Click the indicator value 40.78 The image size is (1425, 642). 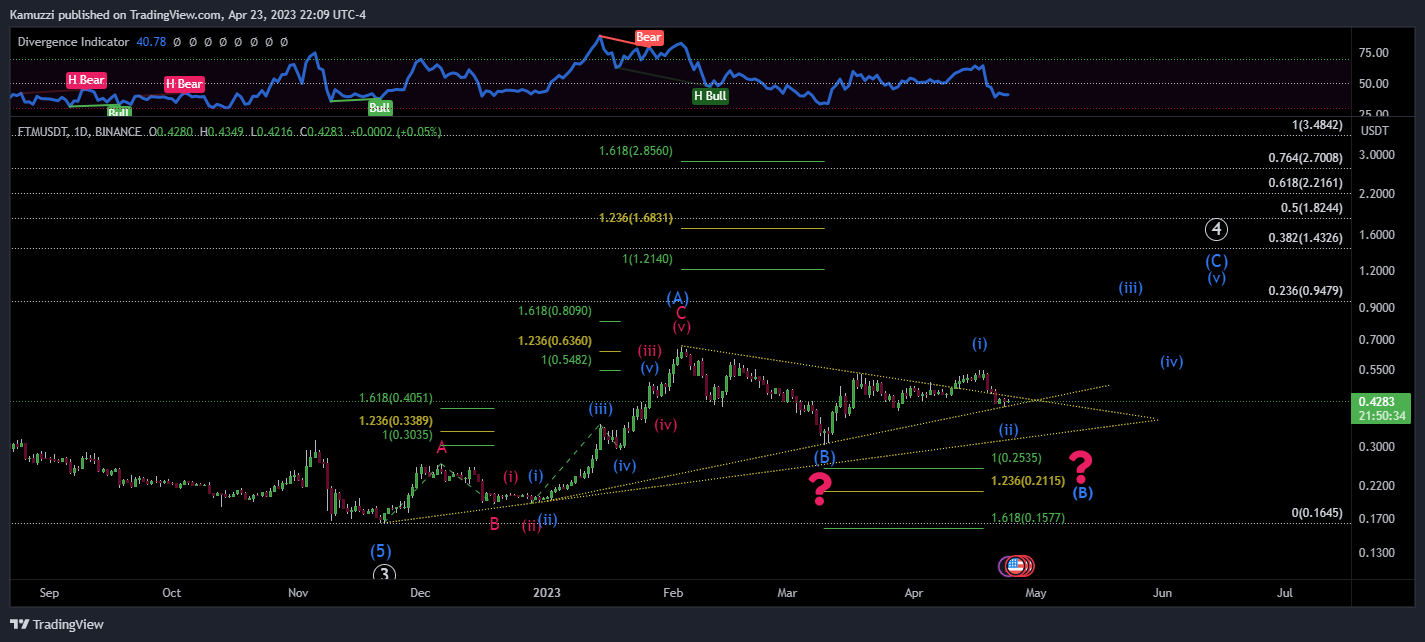(150, 42)
